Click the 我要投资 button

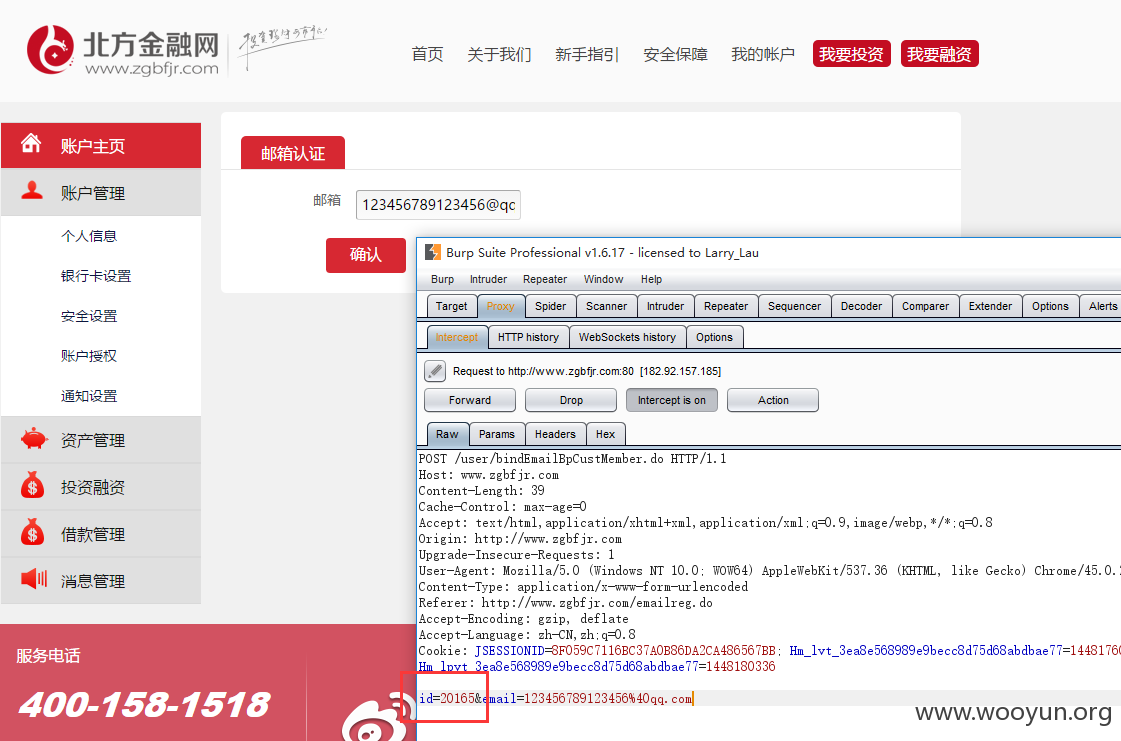tap(851, 54)
